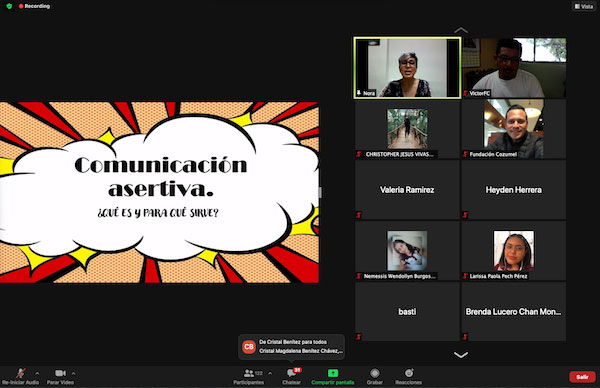Open the Participantes panel
The width and height of the screenshot is (600, 388).
pos(249,376)
